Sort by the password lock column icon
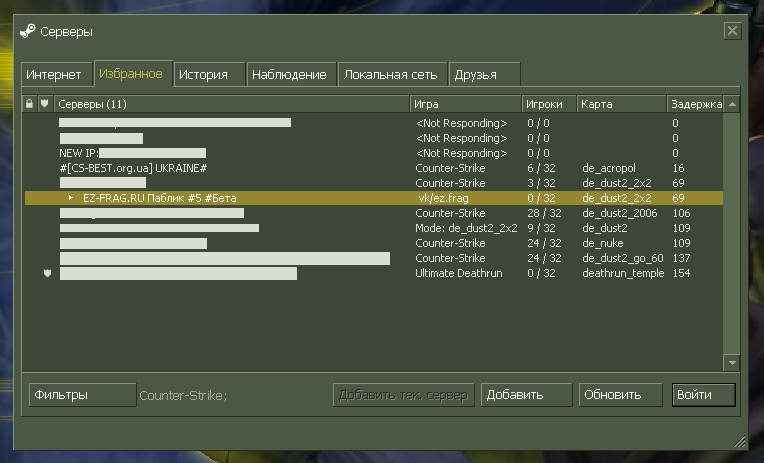Image resolution: width=764 pixels, height=463 pixels. (29, 104)
